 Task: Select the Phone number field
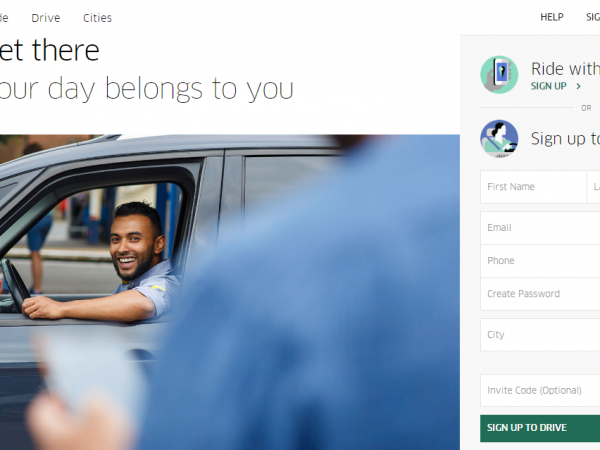540,261
